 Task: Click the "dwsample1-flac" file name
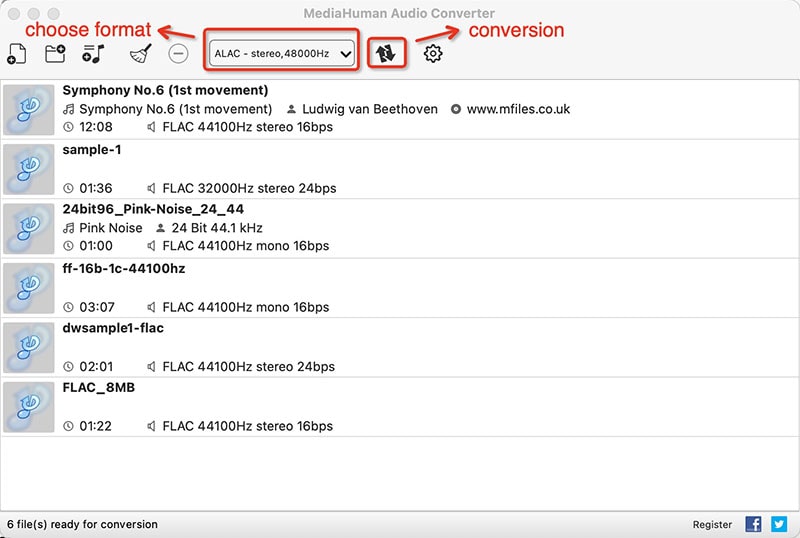click(113, 328)
